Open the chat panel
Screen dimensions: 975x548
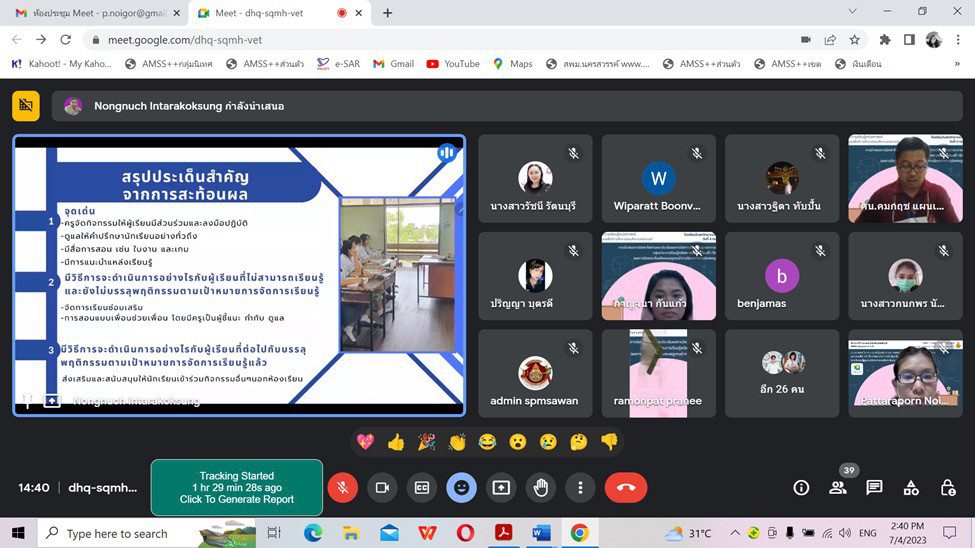pos(874,488)
